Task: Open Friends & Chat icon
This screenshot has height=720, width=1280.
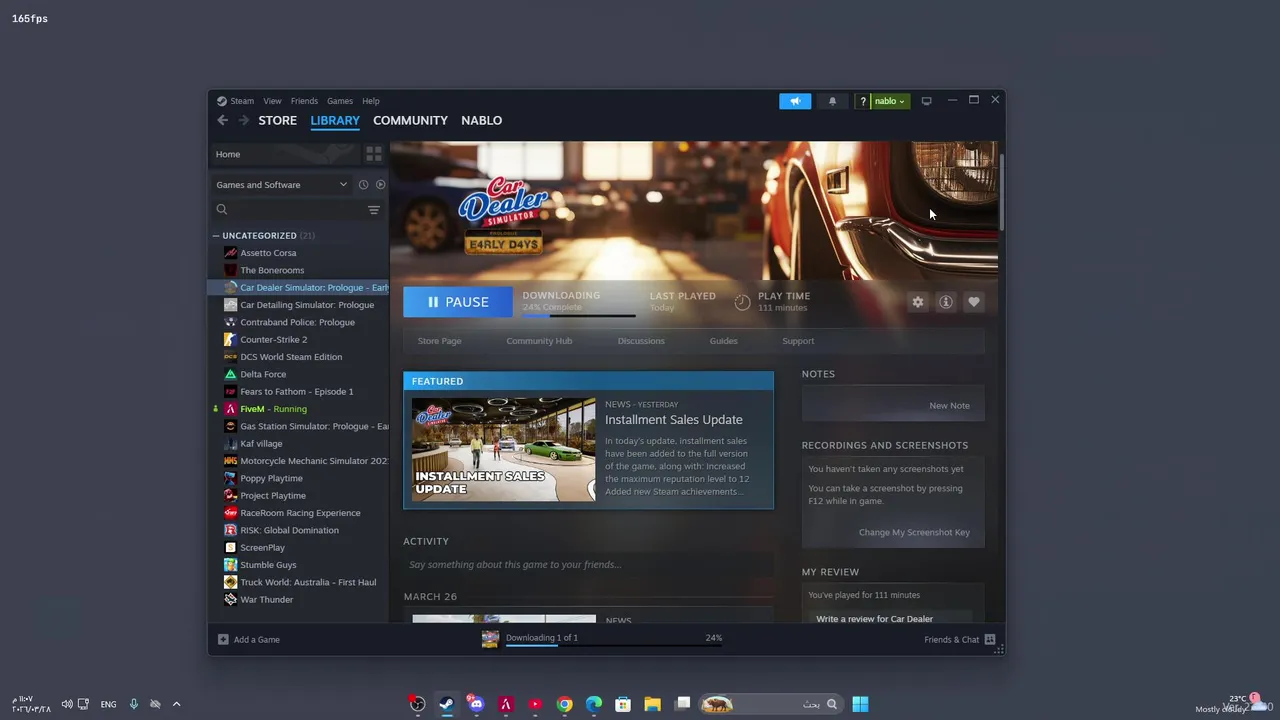Action: pos(990,639)
